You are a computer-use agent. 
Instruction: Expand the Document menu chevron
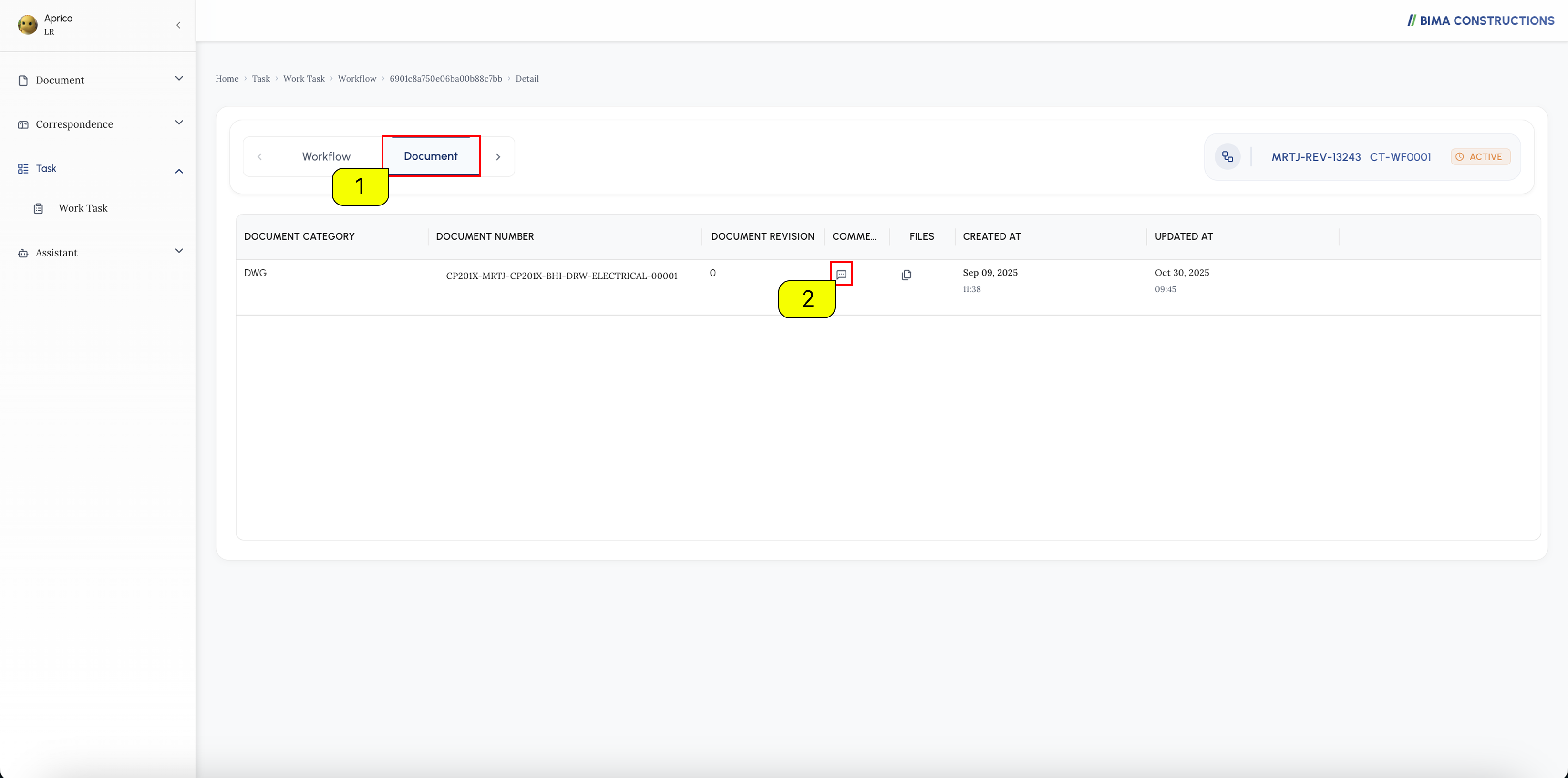(179, 79)
